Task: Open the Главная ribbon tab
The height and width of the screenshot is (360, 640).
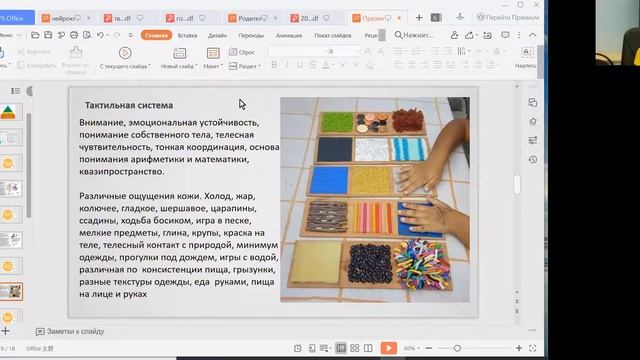Action: 156,36
